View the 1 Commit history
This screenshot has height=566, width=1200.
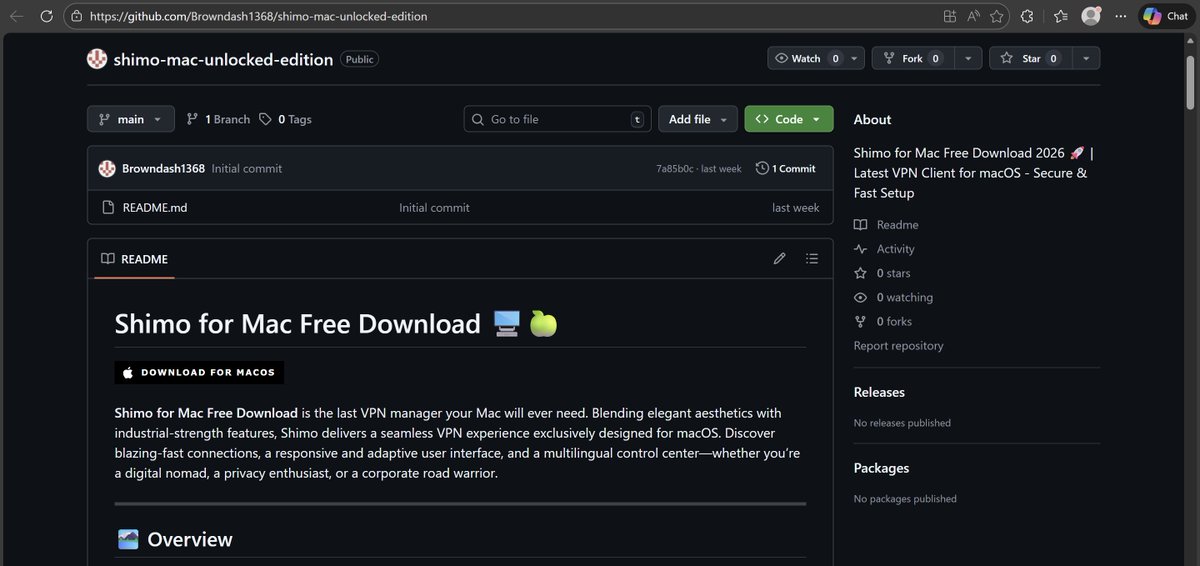click(x=786, y=169)
